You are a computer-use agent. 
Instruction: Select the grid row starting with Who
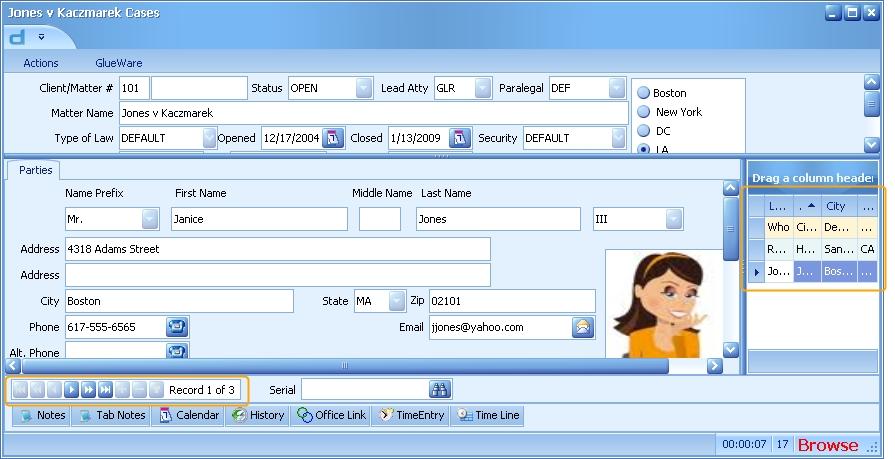813,227
